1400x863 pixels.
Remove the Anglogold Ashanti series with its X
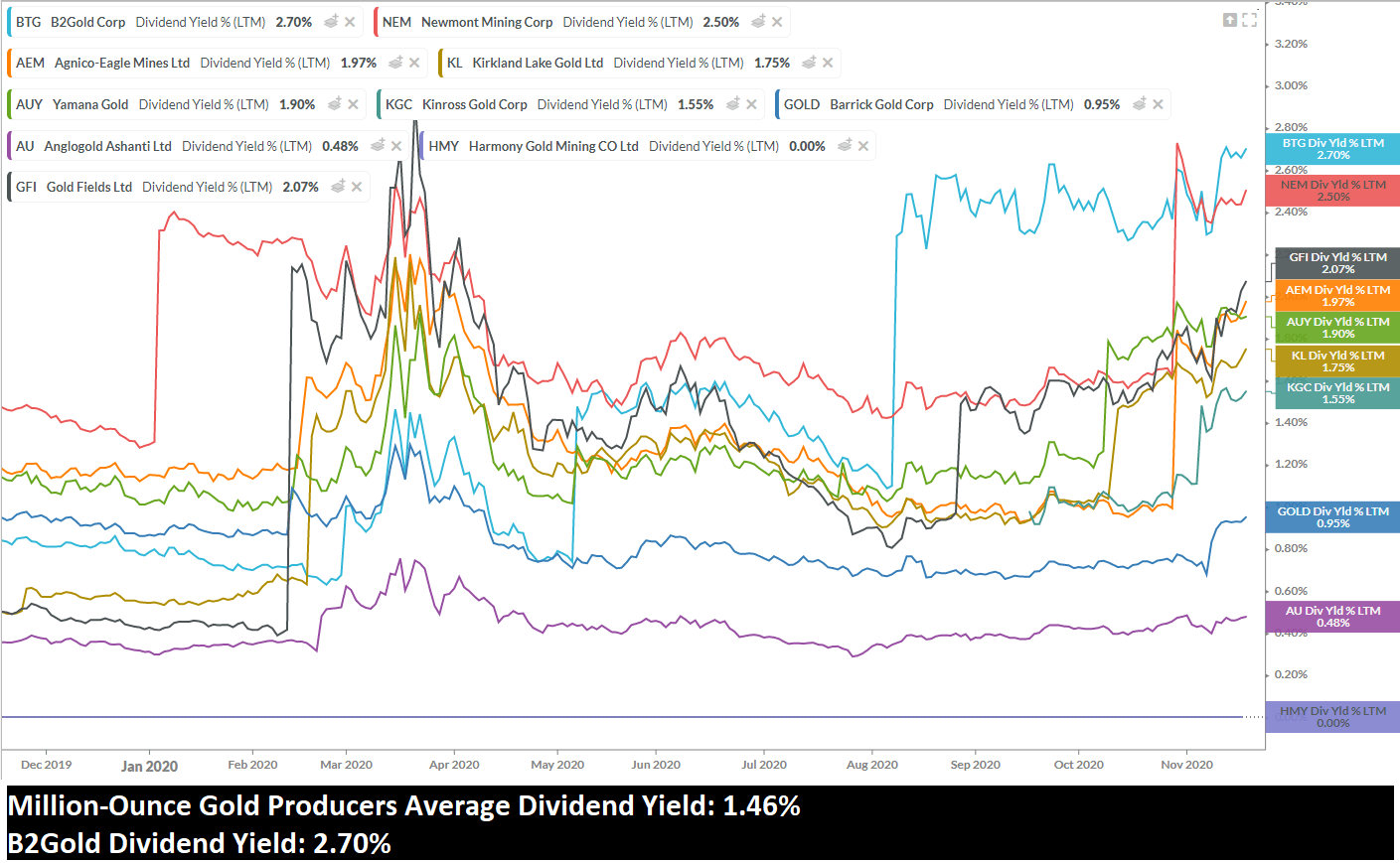tap(396, 146)
